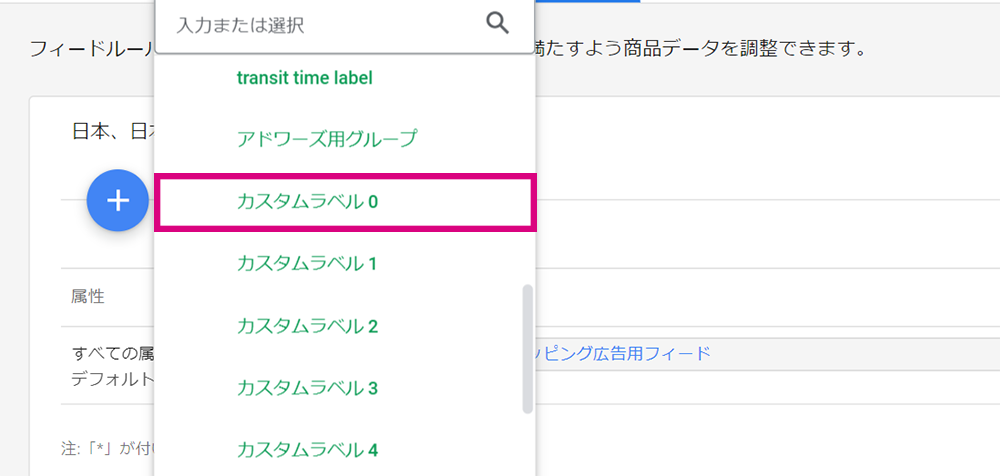Open the ッピング広告用フィード link
Screen dimensions: 1000x476
(x=623, y=353)
